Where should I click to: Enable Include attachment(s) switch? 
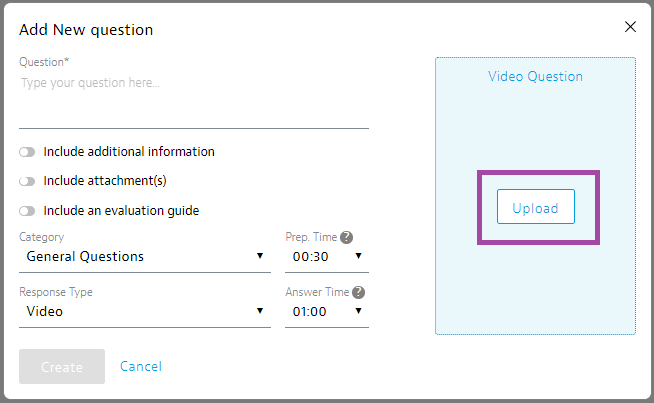coord(27,181)
